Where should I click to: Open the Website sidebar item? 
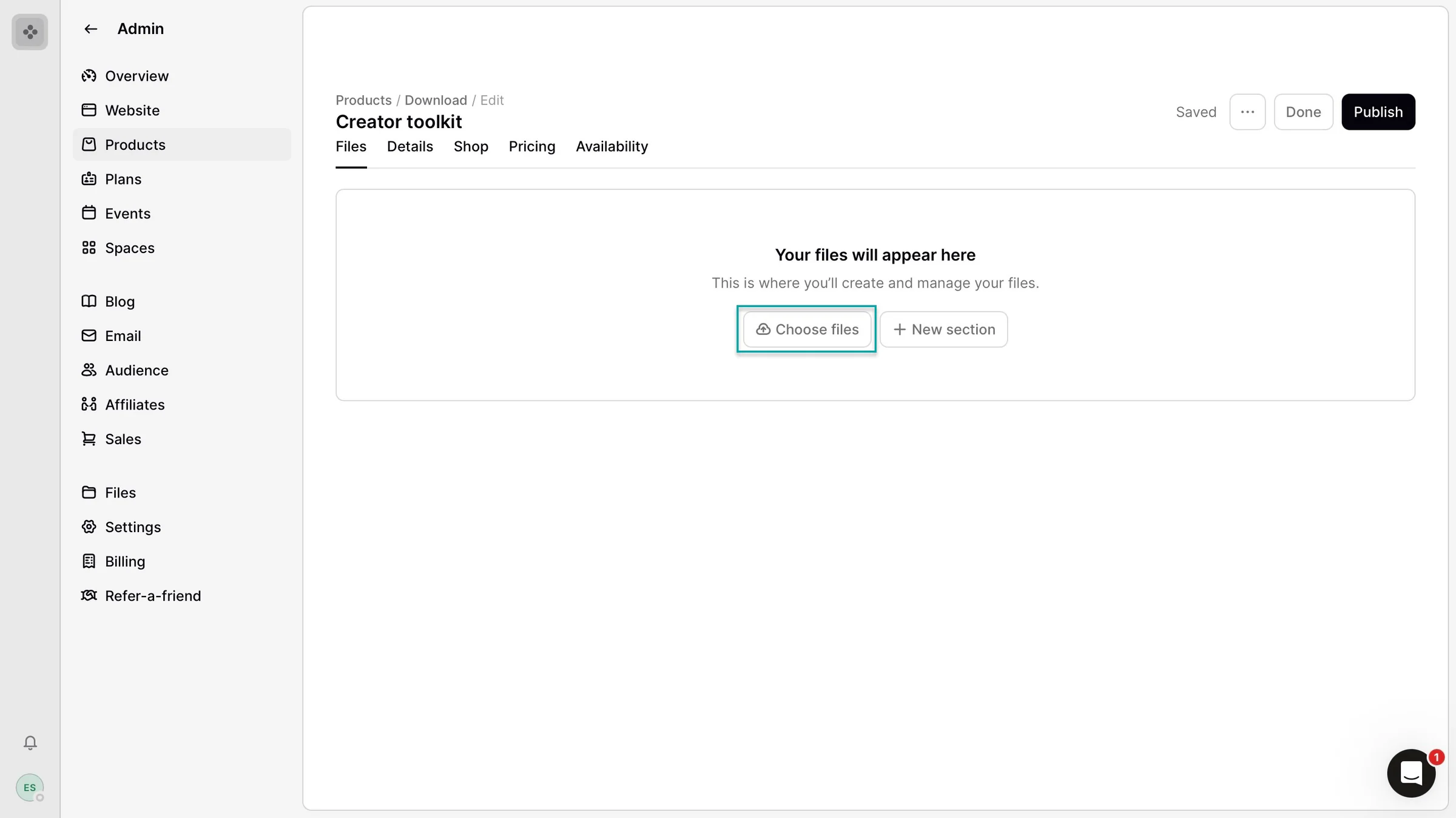pos(181,110)
